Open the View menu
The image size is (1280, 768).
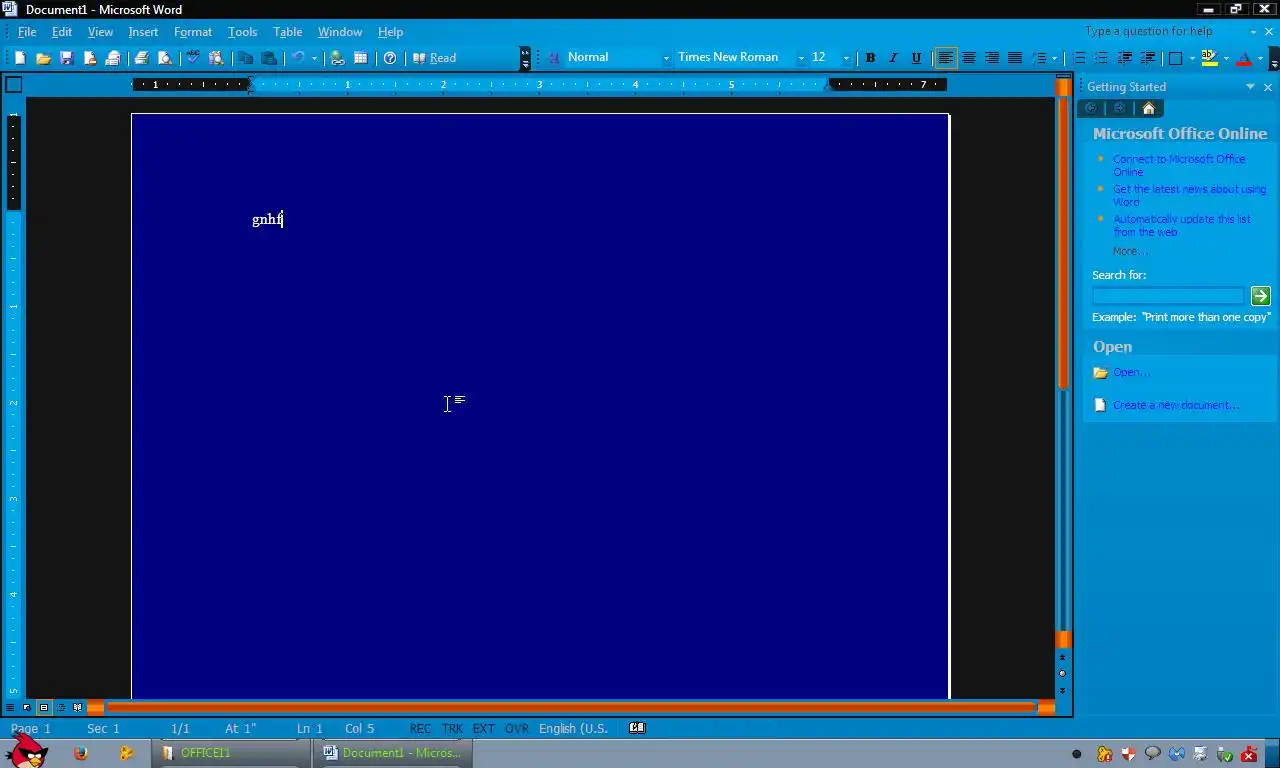click(x=100, y=32)
